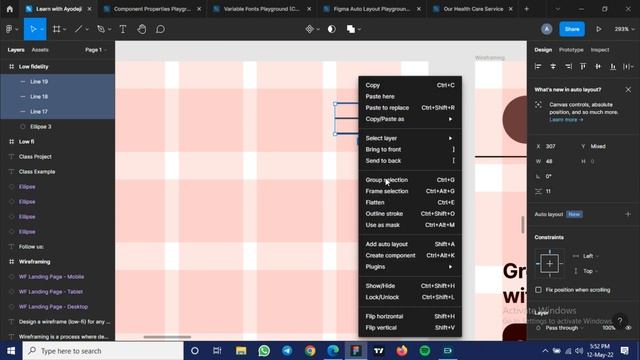The height and width of the screenshot is (360, 640).
Task: Choose Flip horizontal from context menu
Action: click(x=410, y=316)
